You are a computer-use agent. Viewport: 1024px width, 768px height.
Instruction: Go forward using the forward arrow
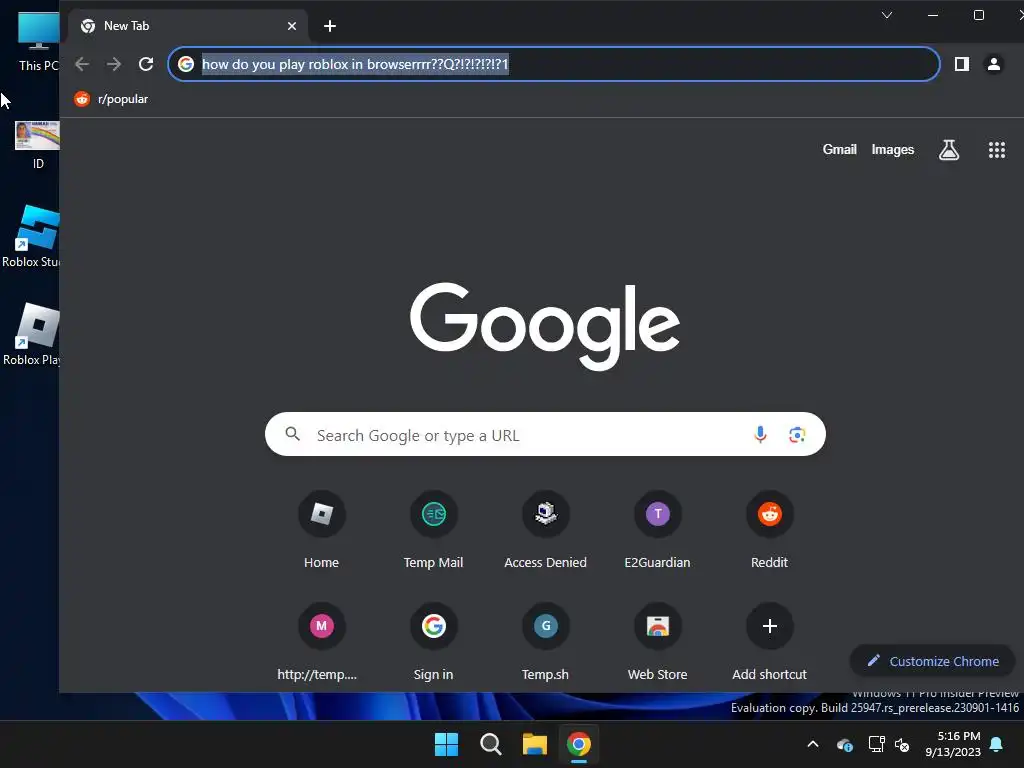[x=114, y=64]
